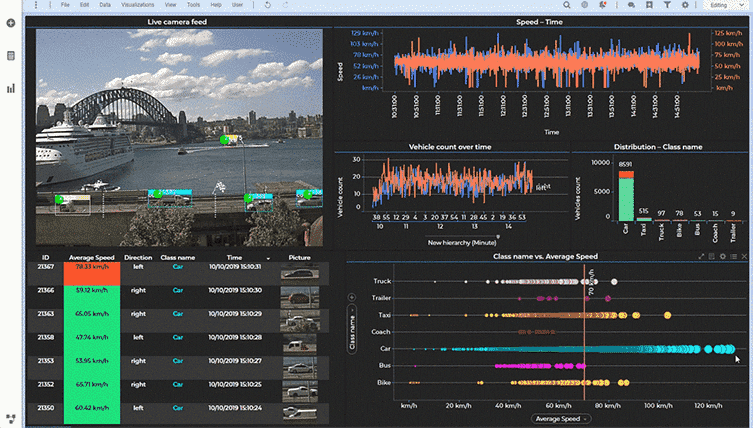Click the Taxi bar labeled 515

(644, 219)
